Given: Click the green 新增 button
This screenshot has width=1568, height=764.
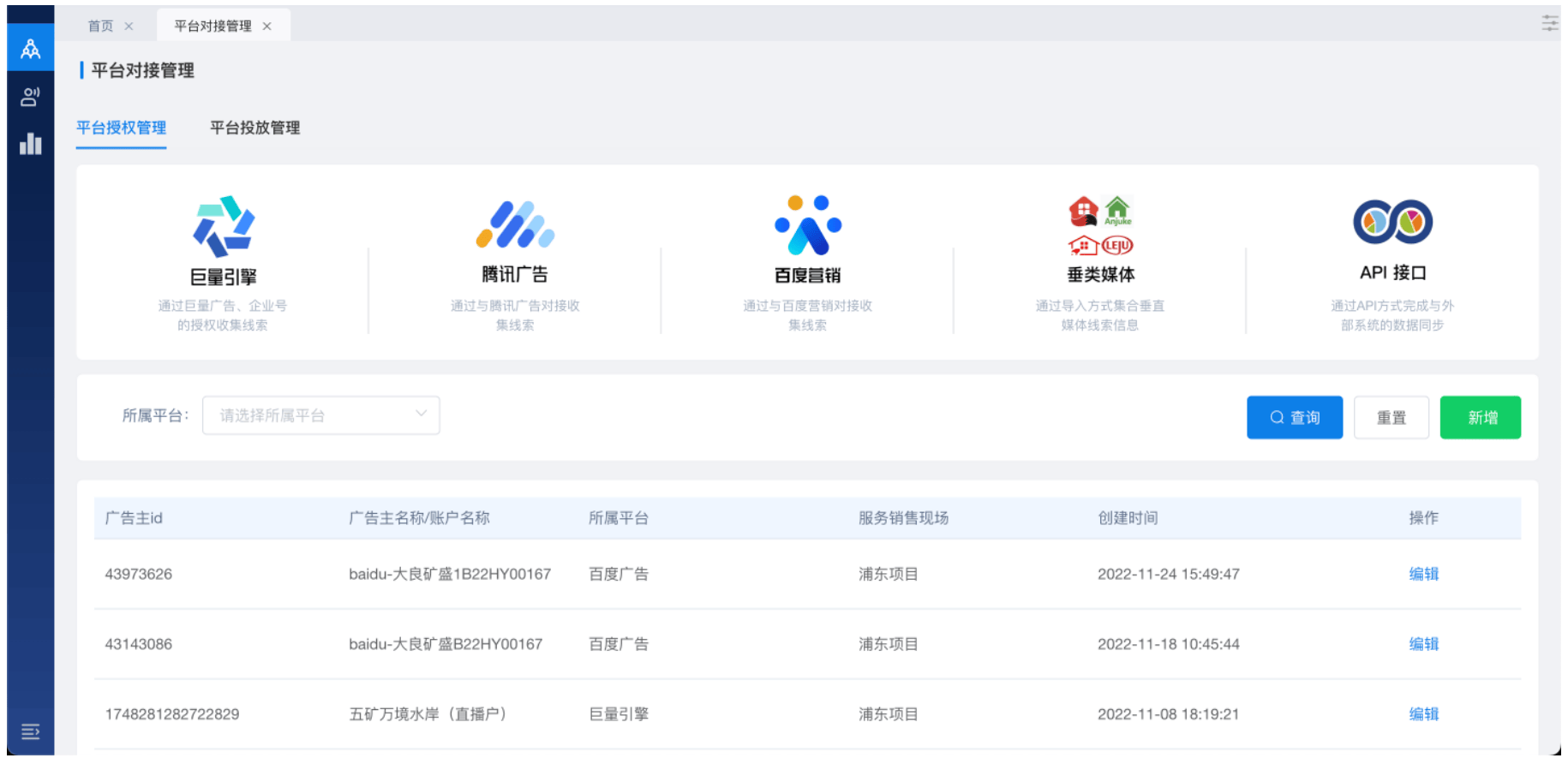Looking at the screenshot, I should (x=1480, y=417).
